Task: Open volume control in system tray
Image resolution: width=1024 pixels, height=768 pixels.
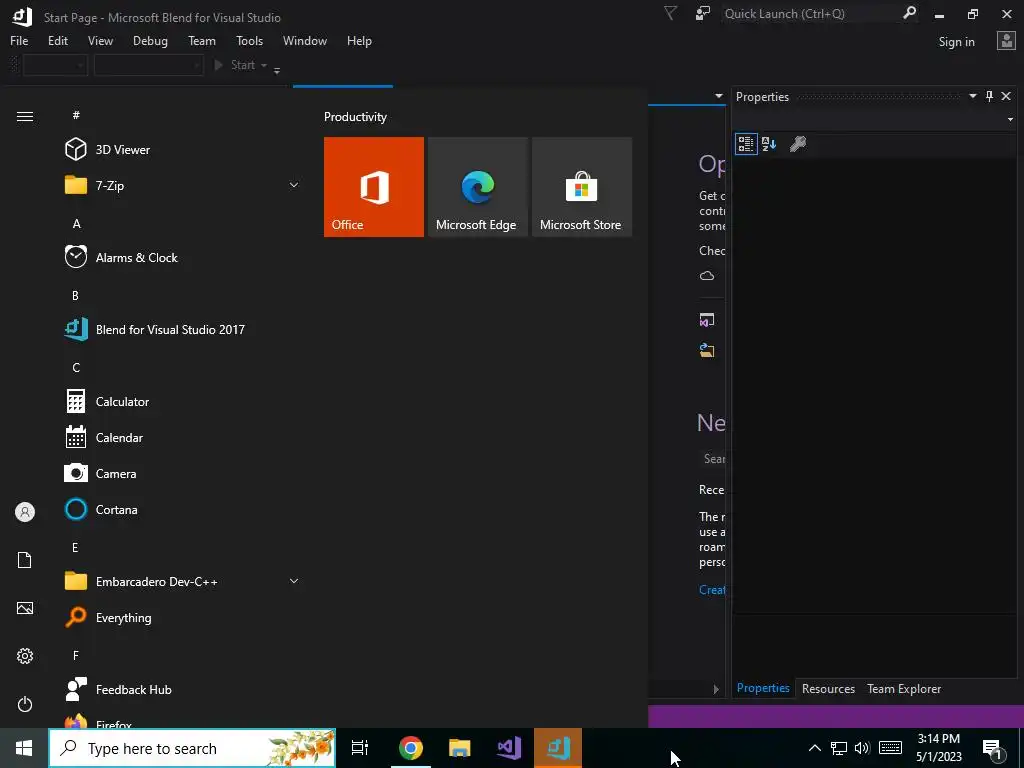Action: [862, 748]
